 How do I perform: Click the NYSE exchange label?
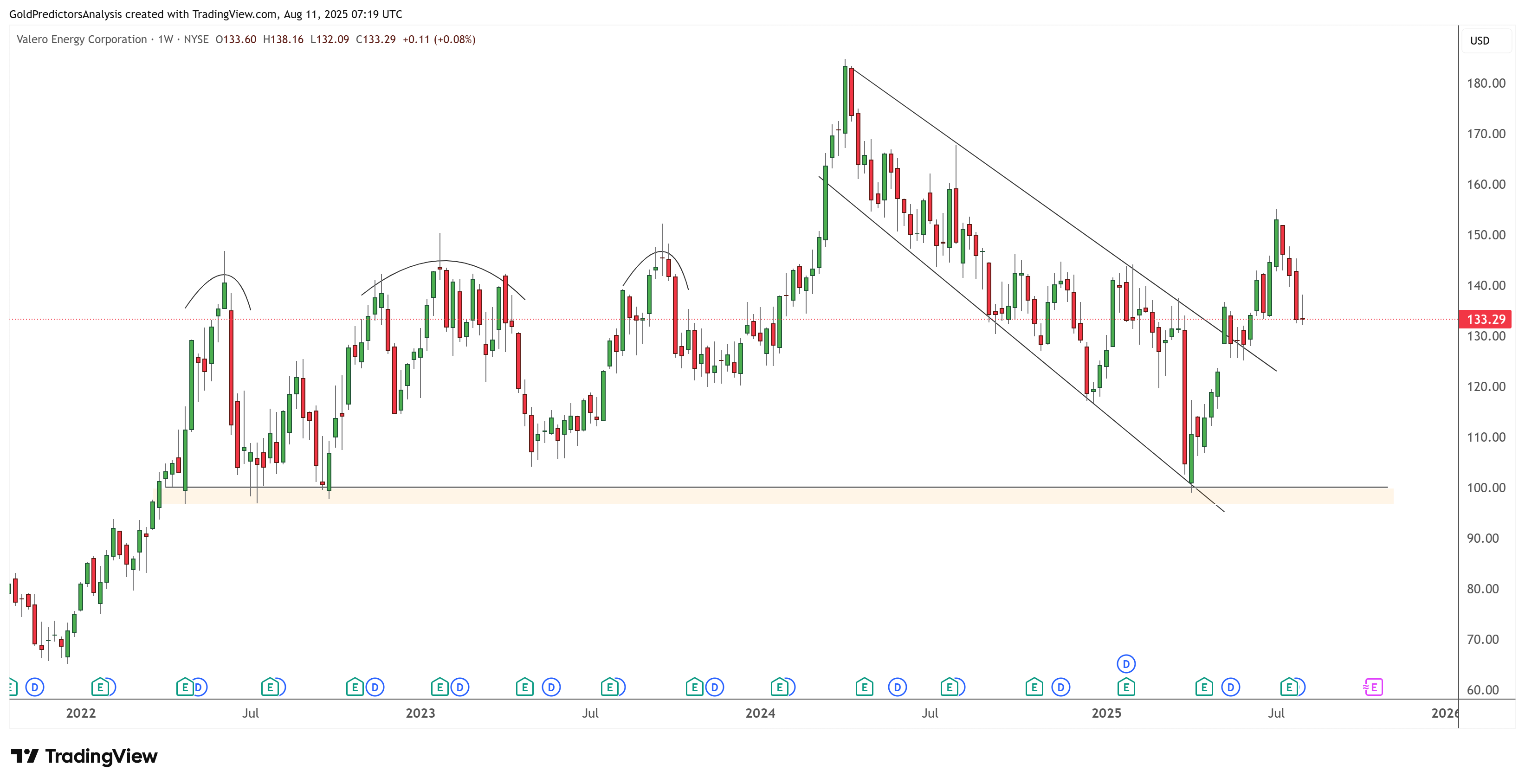(196, 39)
